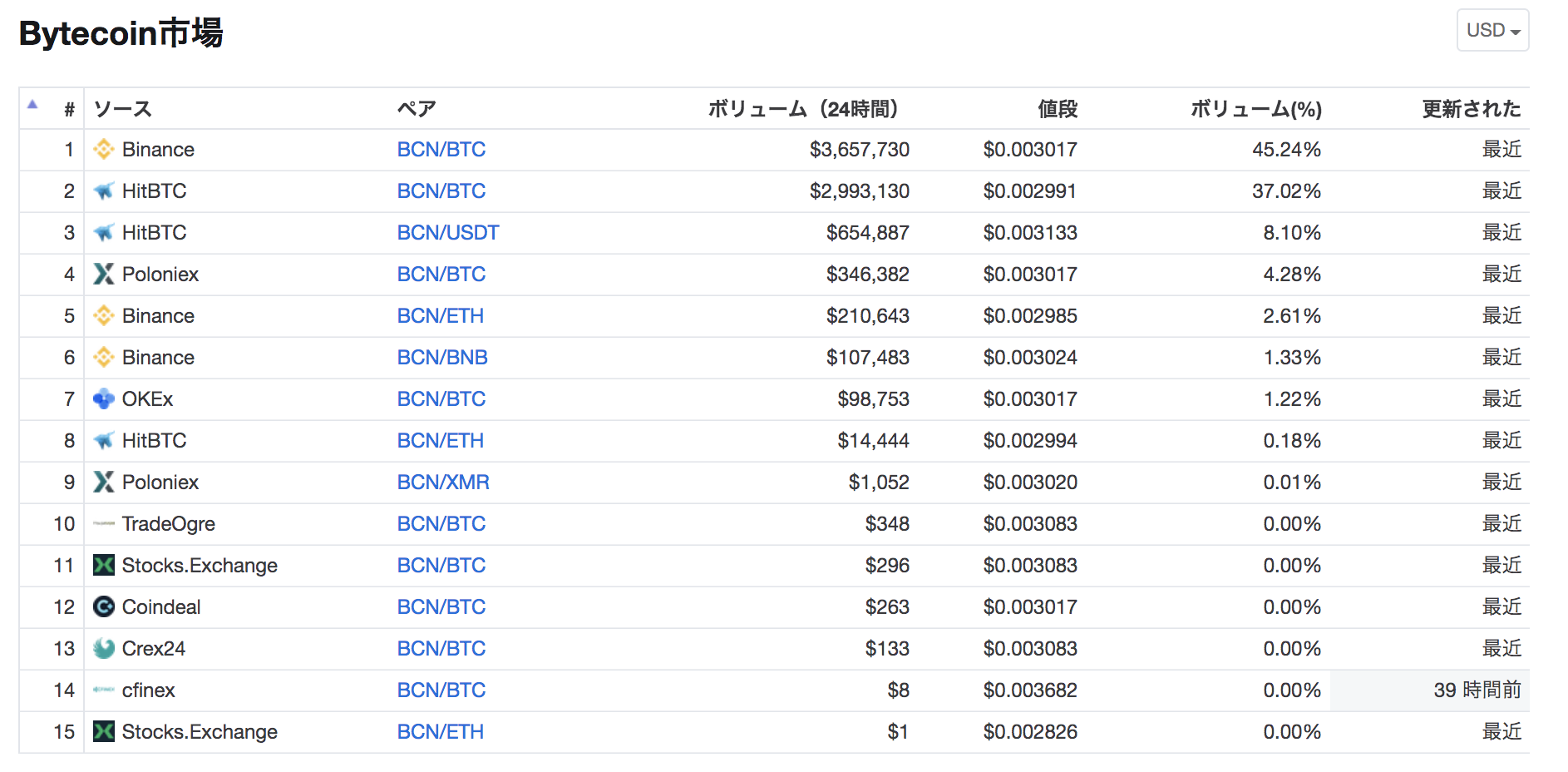This screenshot has width=1568, height=772.
Task: Sort by the ペア column header
Action: click(417, 109)
